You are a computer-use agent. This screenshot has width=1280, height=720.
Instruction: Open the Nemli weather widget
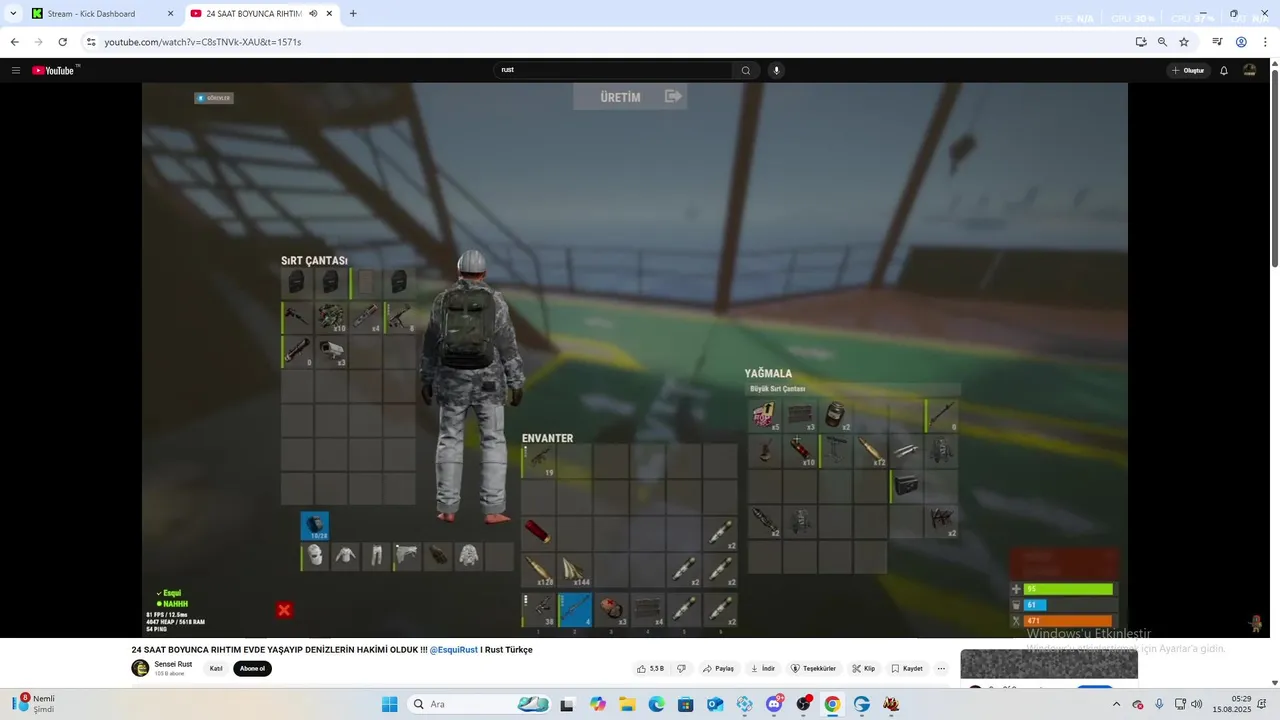click(34, 704)
